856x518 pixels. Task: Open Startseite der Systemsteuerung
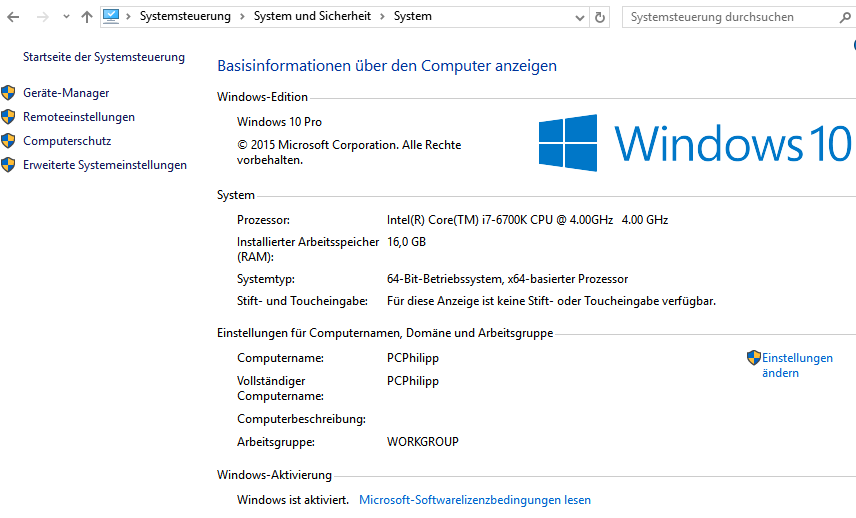click(104, 57)
